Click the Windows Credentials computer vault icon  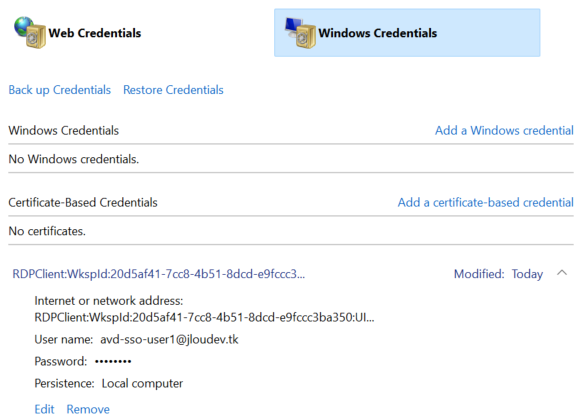tap(300, 33)
